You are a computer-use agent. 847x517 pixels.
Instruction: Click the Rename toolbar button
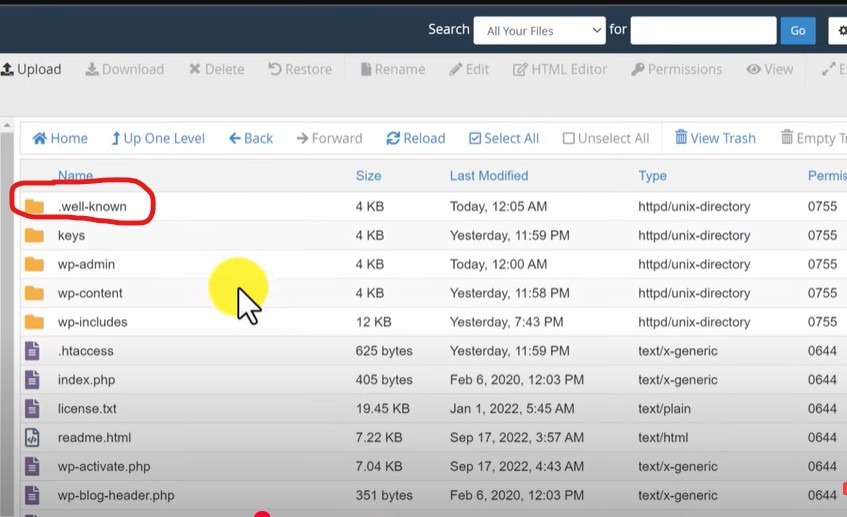tap(393, 69)
